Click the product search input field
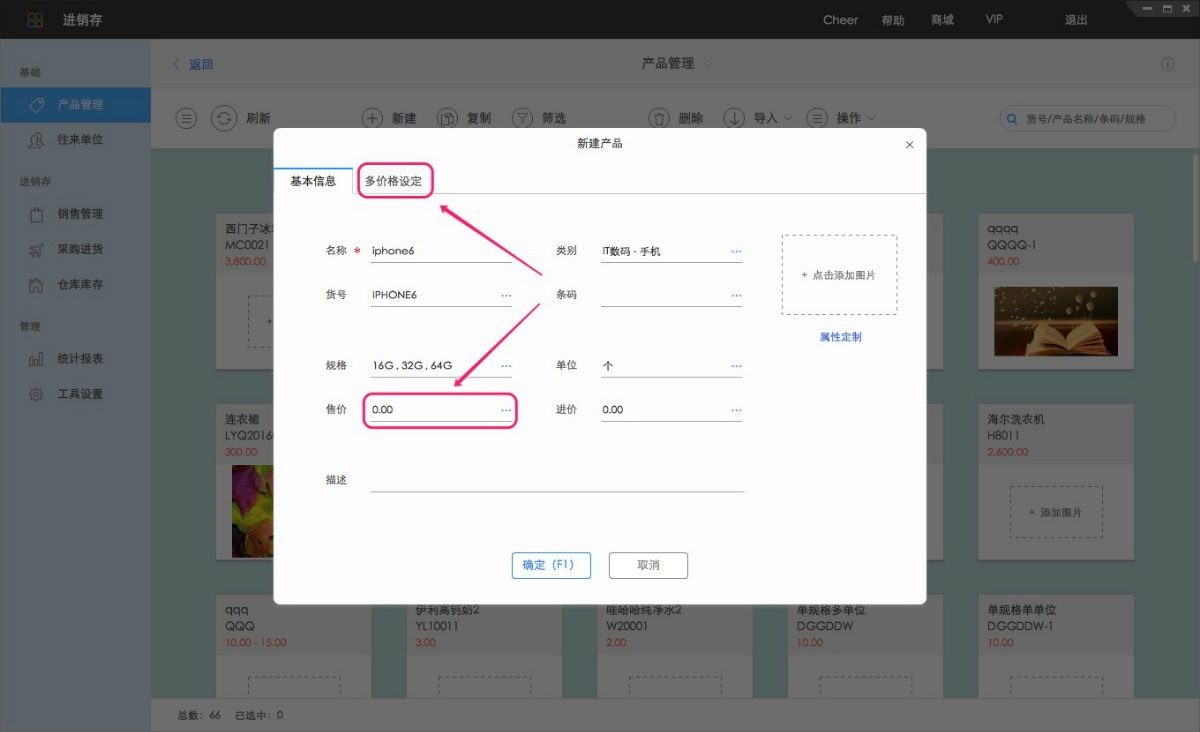The width and height of the screenshot is (1200, 732). tap(1090, 118)
